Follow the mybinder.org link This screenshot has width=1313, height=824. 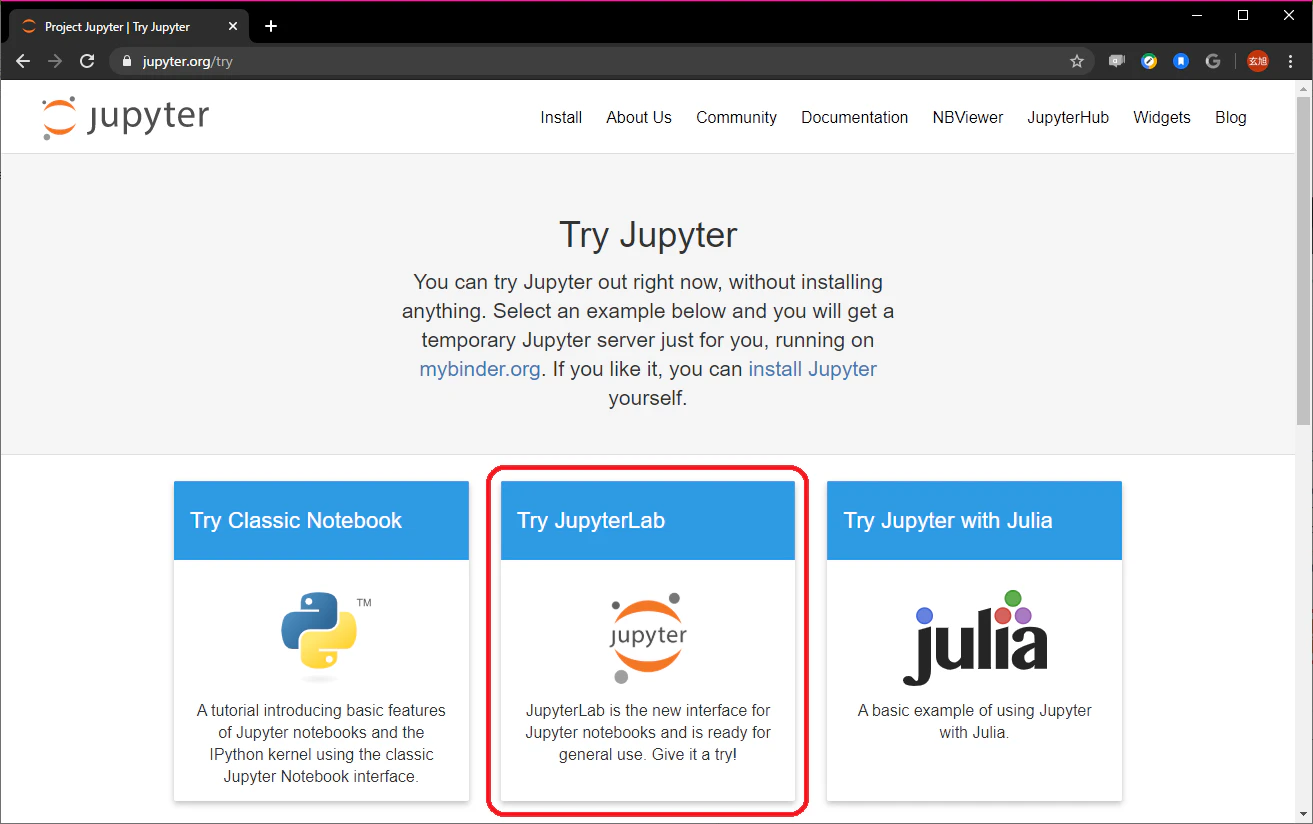click(480, 369)
